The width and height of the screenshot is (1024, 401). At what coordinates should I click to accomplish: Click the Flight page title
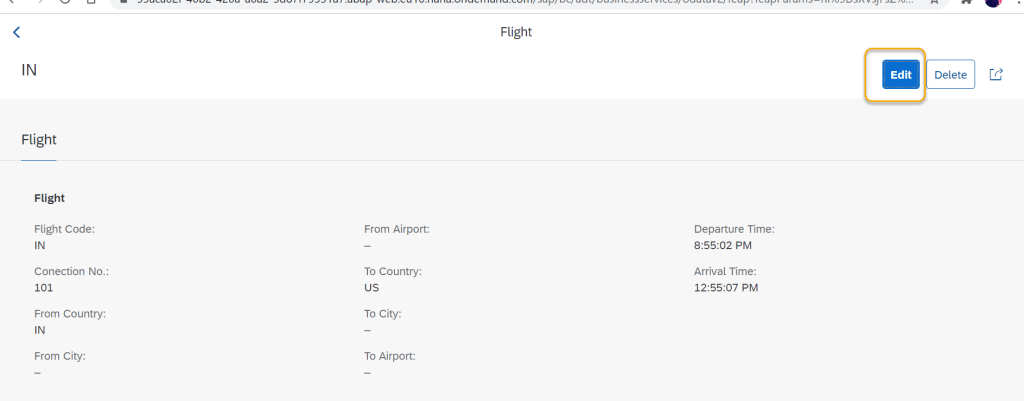[516, 32]
